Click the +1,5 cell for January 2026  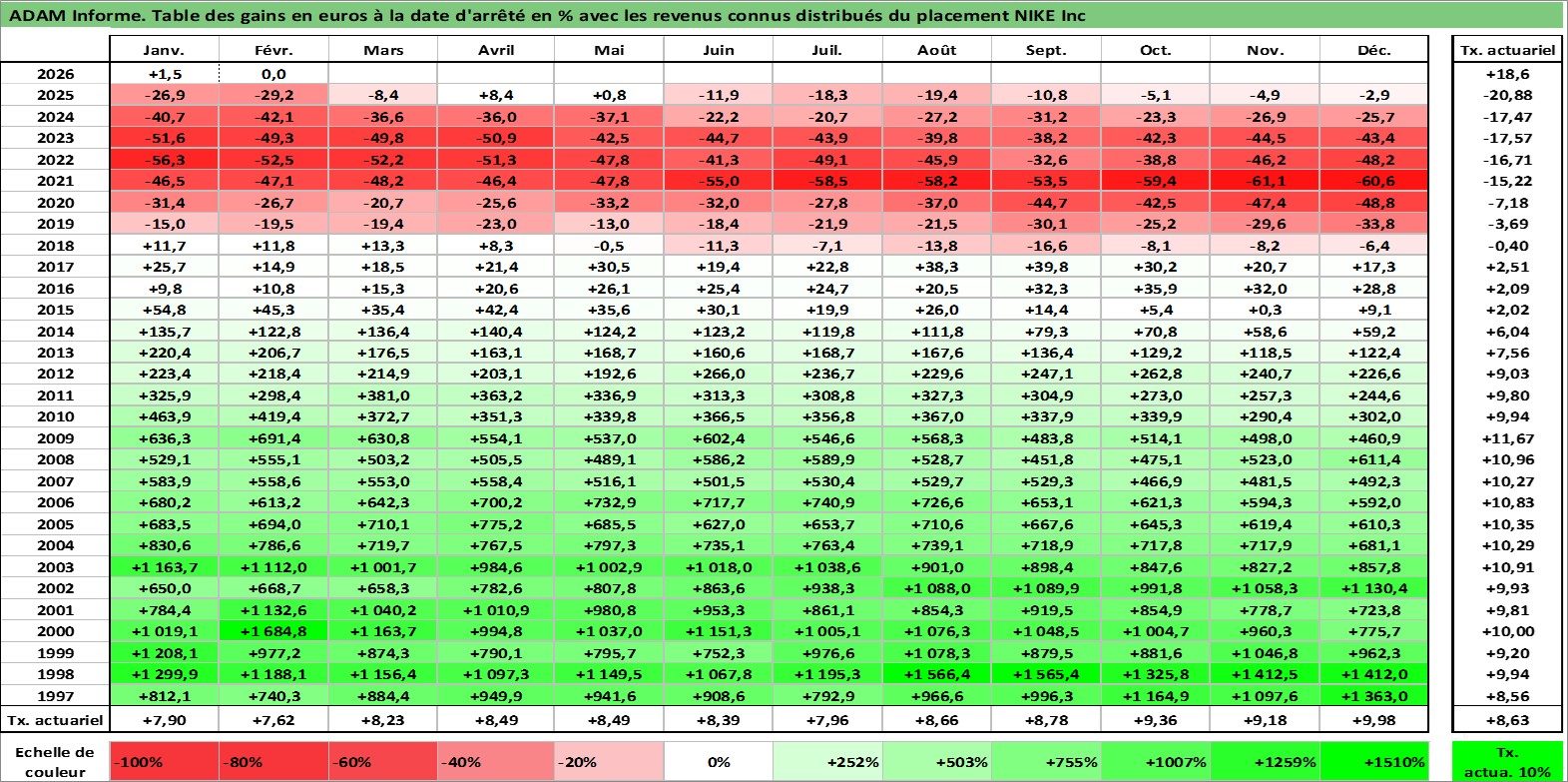coord(165,74)
